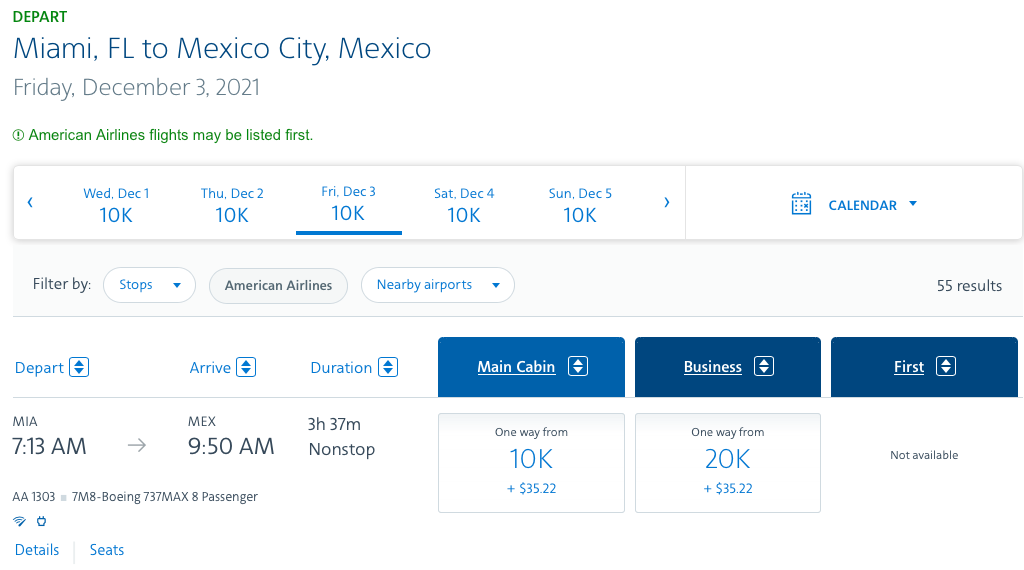This screenshot has height=570, width=1024.
Task: Select the Wed, Dec 1 date tab
Action: pos(116,205)
